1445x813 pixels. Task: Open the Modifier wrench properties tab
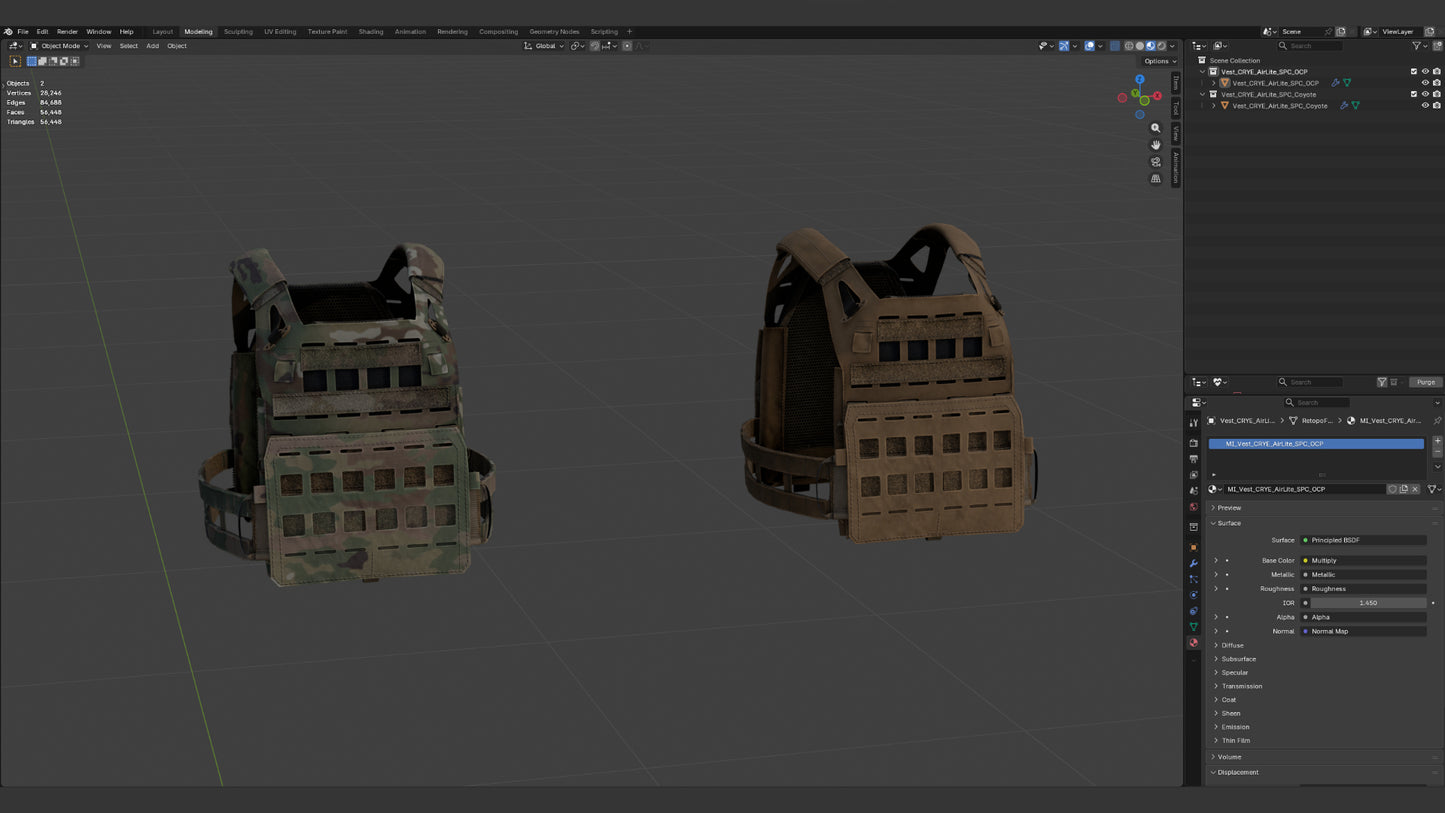click(x=1193, y=563)
